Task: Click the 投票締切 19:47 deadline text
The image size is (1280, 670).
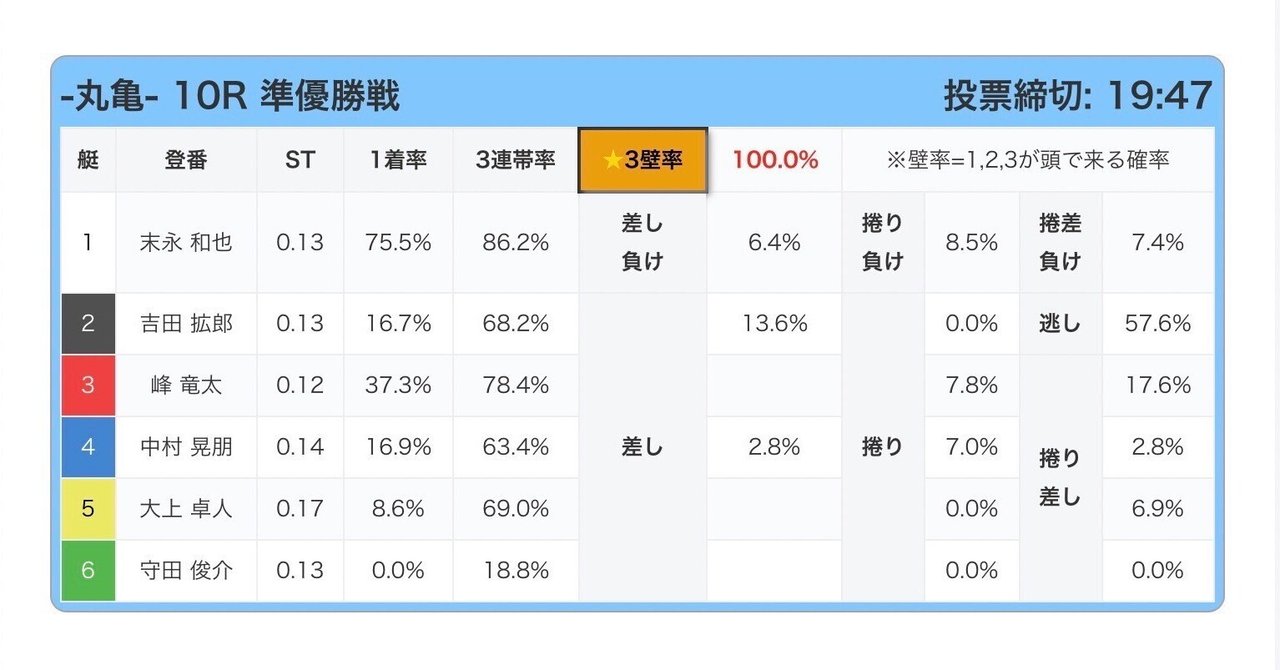Action: tap(1078, 96)
